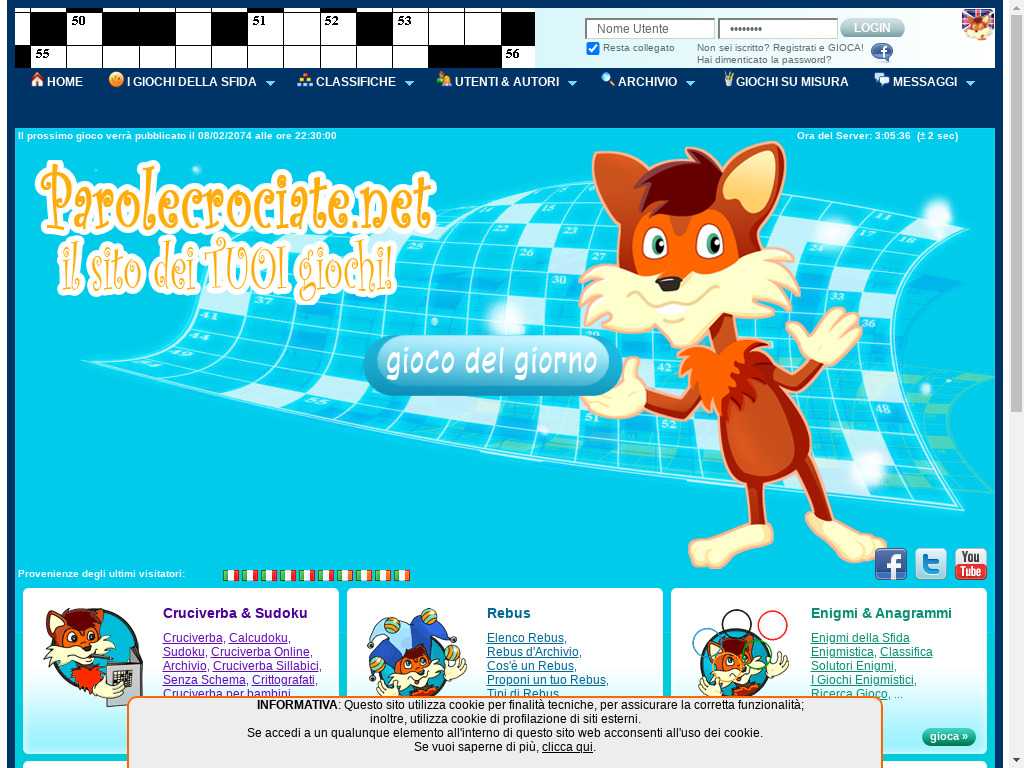The height and width of the screenshot is (768, 1024).
Task: Open the Rebus d'Archivio link
Action: [533, 652]
